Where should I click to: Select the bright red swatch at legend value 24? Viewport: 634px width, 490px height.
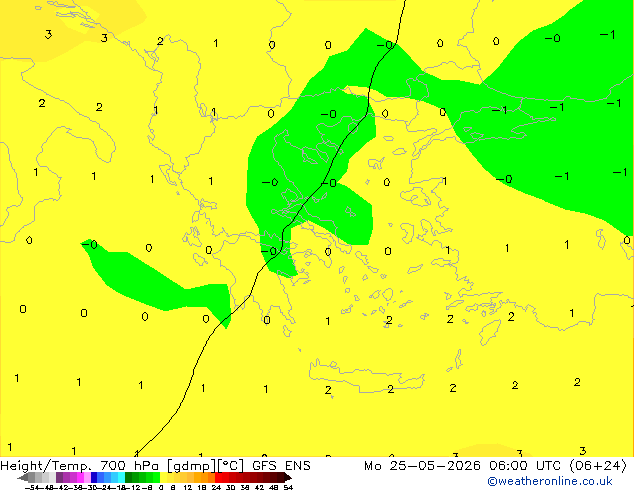[x=218, y=477]
